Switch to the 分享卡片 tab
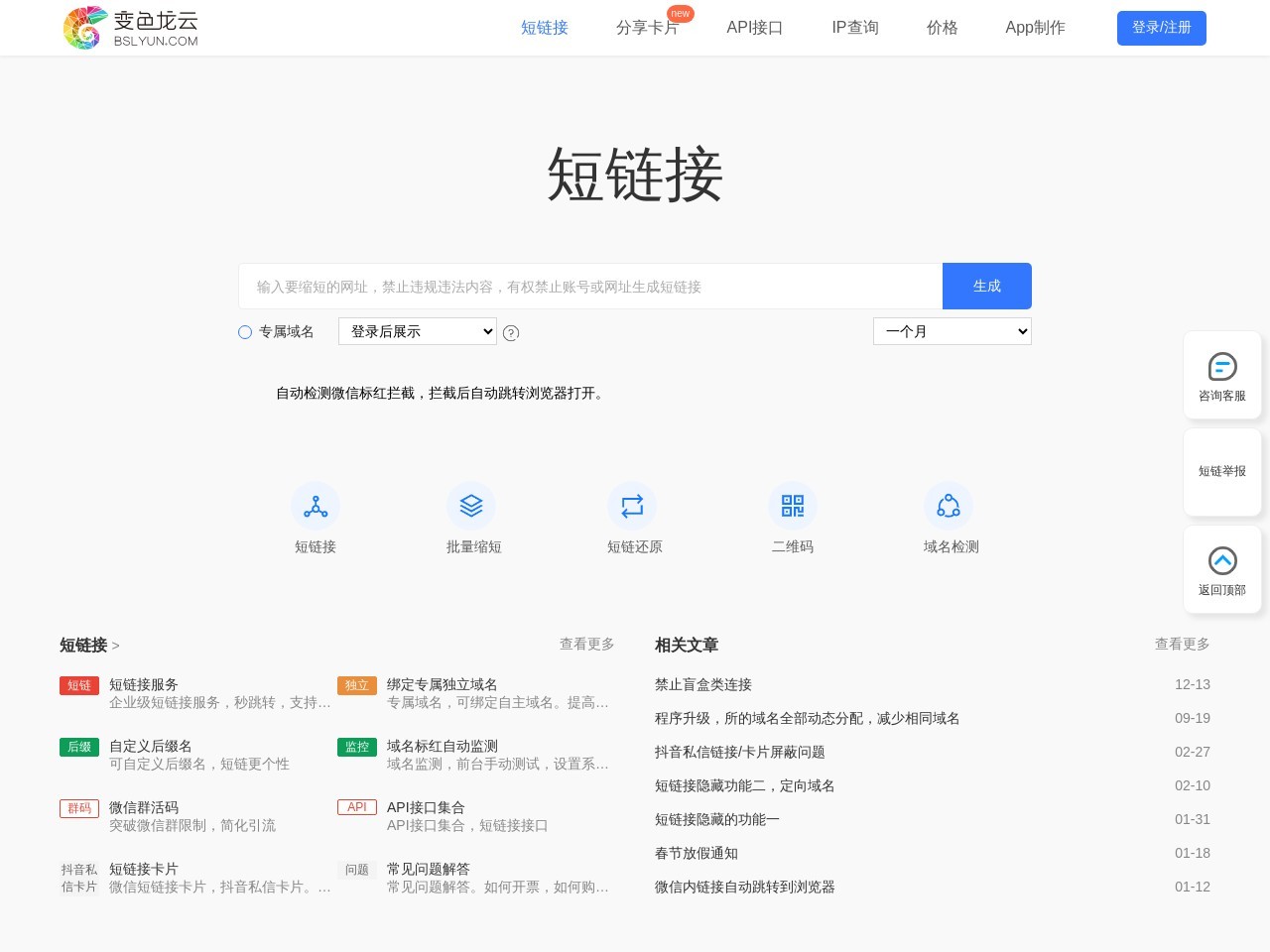Image resolution: width=1270 pixels, height=952 pixels. tap(648, 28)
